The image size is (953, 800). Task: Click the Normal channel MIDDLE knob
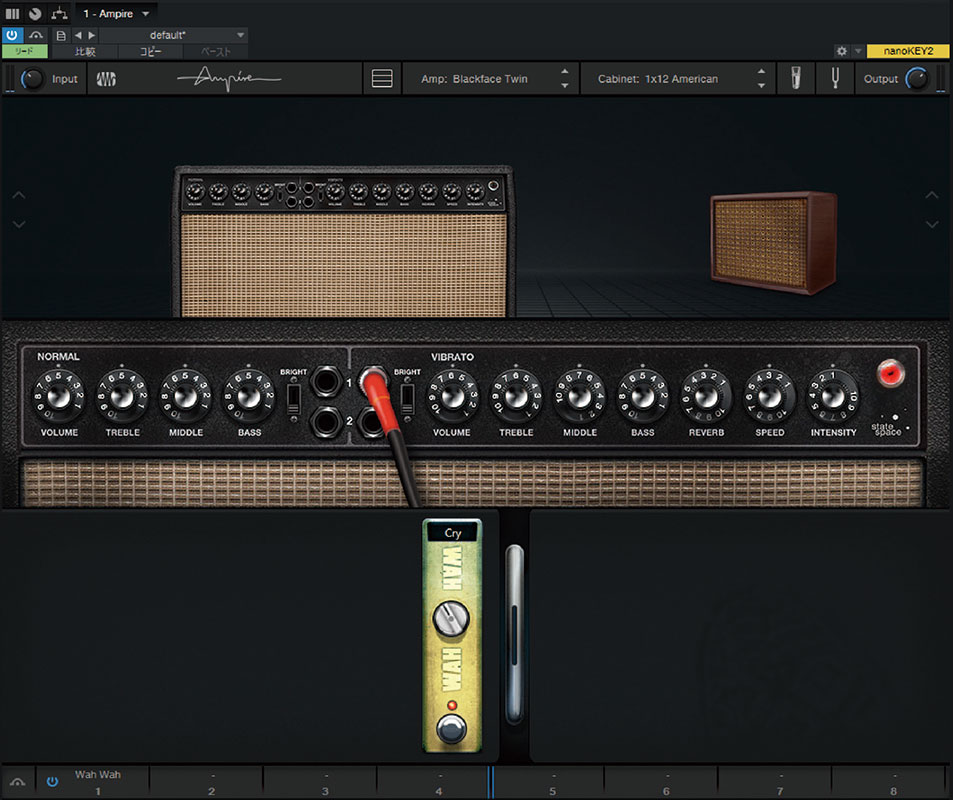185,397
